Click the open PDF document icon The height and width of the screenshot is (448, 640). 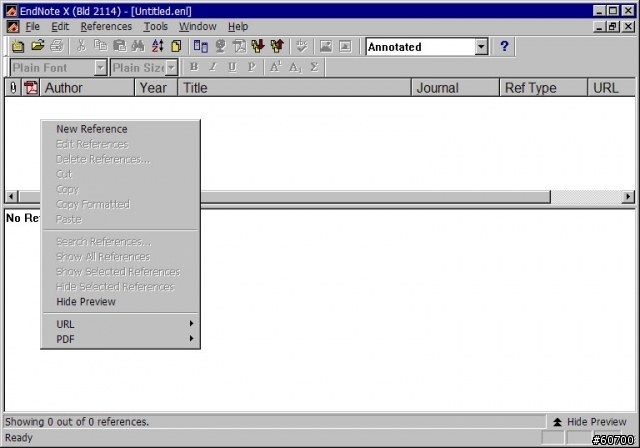pyautogui.click(x=239, y=46)
